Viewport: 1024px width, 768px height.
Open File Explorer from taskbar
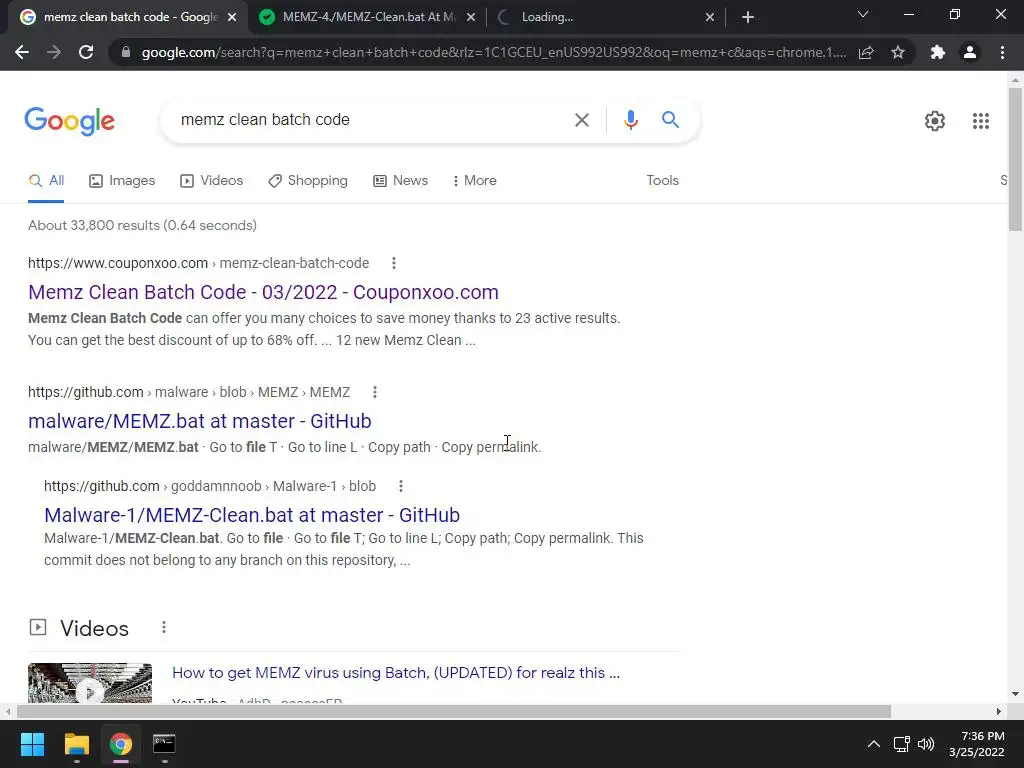point(76,744)
